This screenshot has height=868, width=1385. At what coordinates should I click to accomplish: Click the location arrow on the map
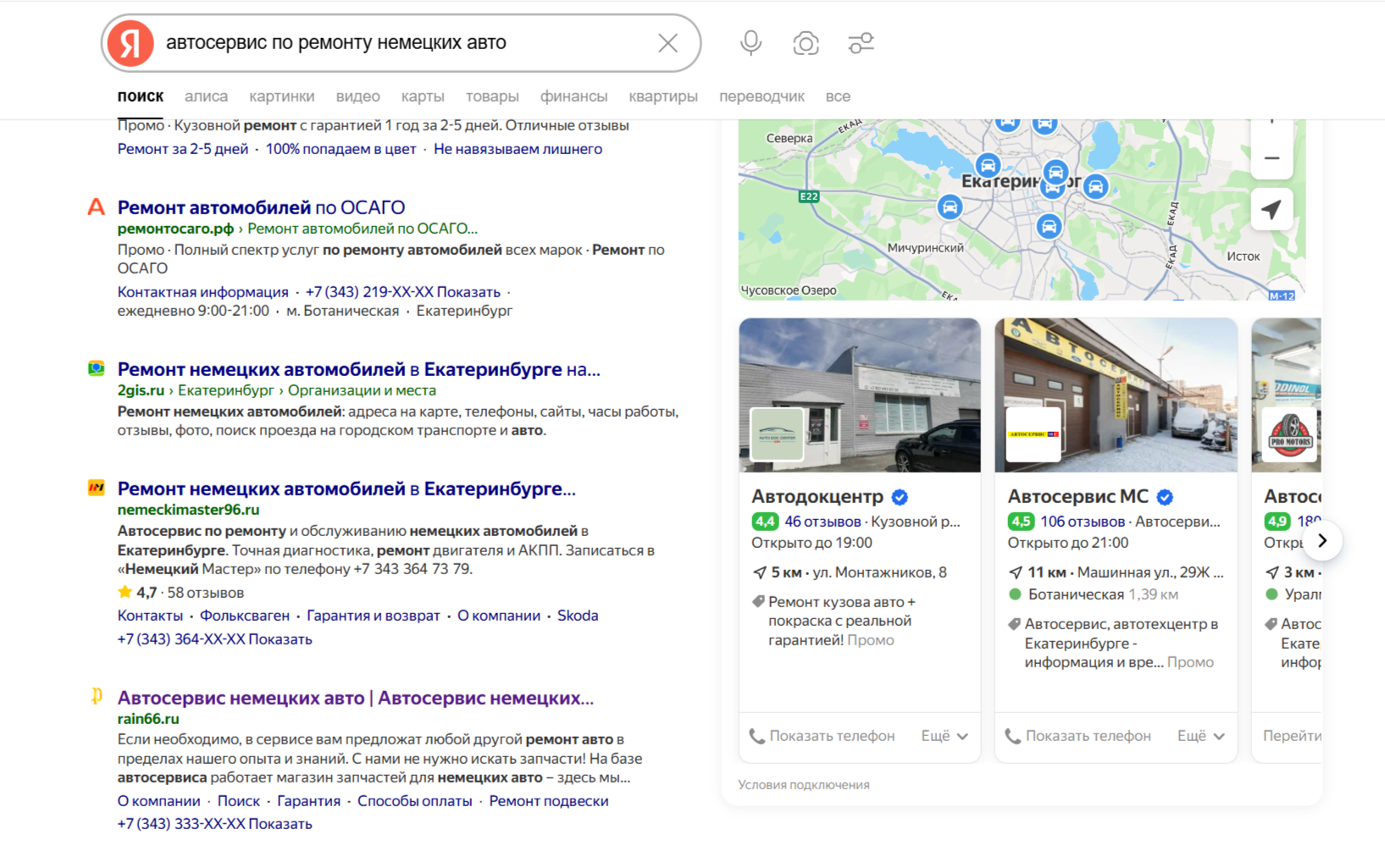click(1271, 209)
